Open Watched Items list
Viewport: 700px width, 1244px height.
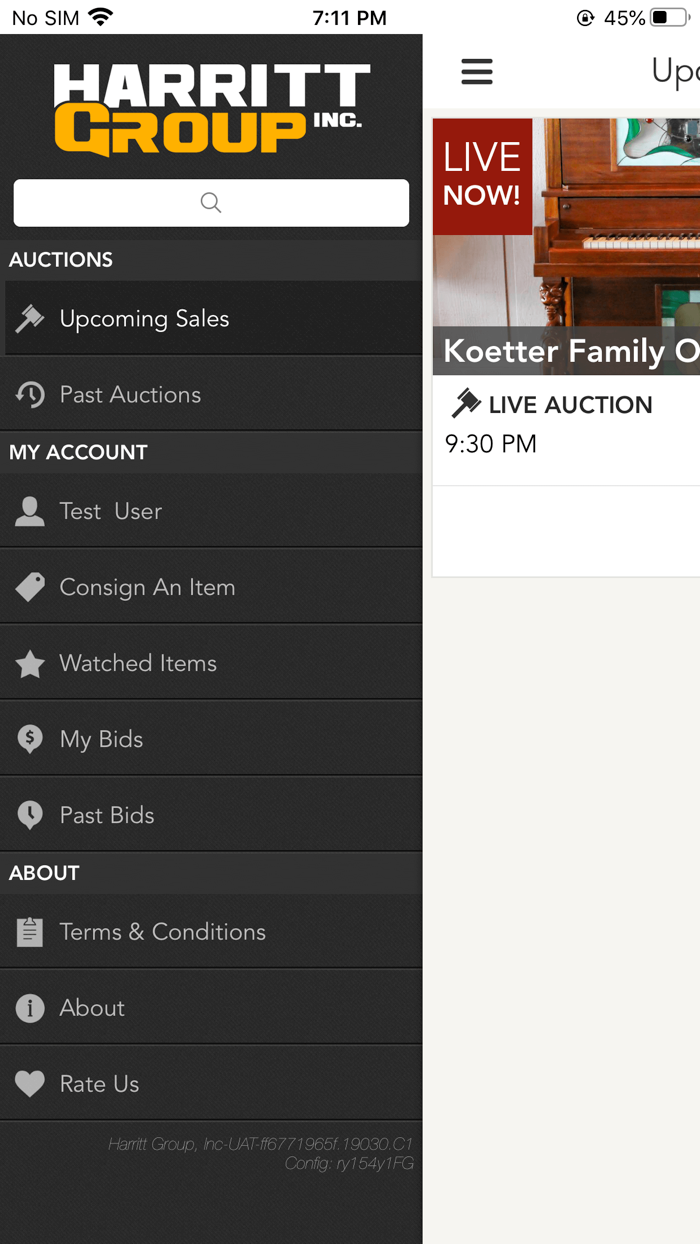tap(138, 663)
